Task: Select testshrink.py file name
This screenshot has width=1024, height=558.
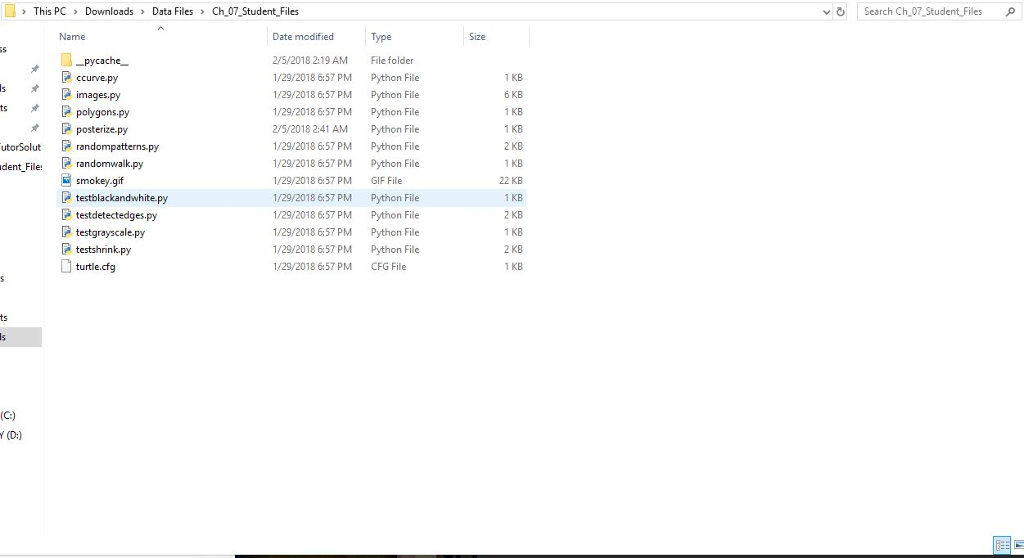Action: pos(103,249)
